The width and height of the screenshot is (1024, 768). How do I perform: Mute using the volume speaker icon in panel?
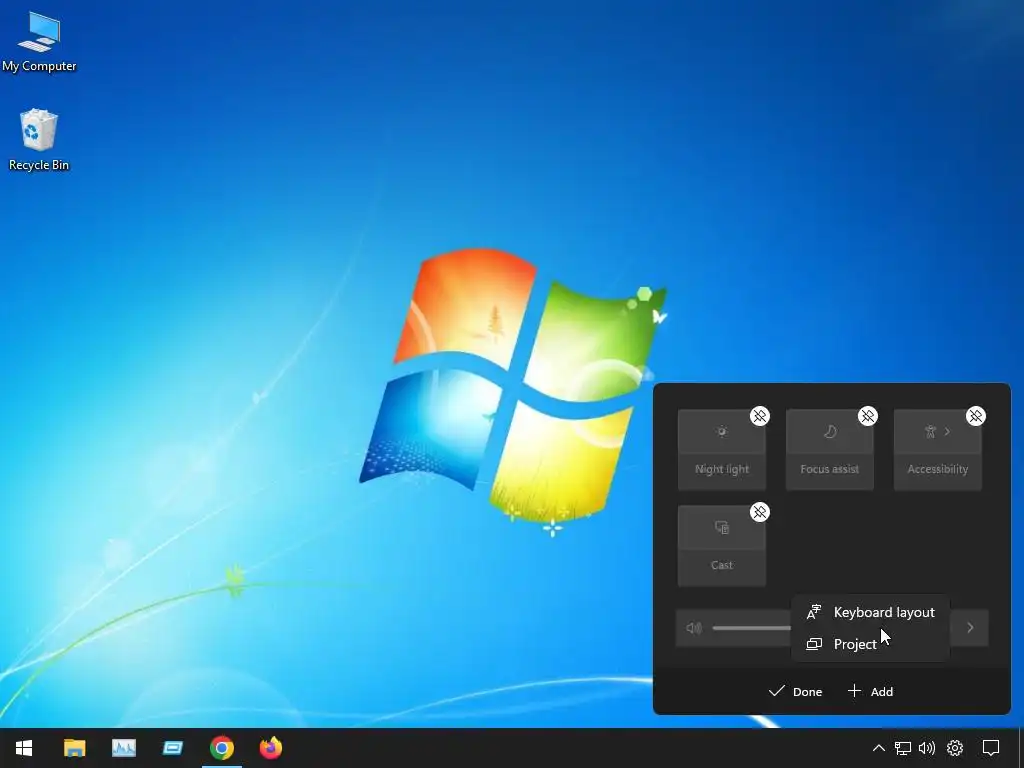coord(694,628)
